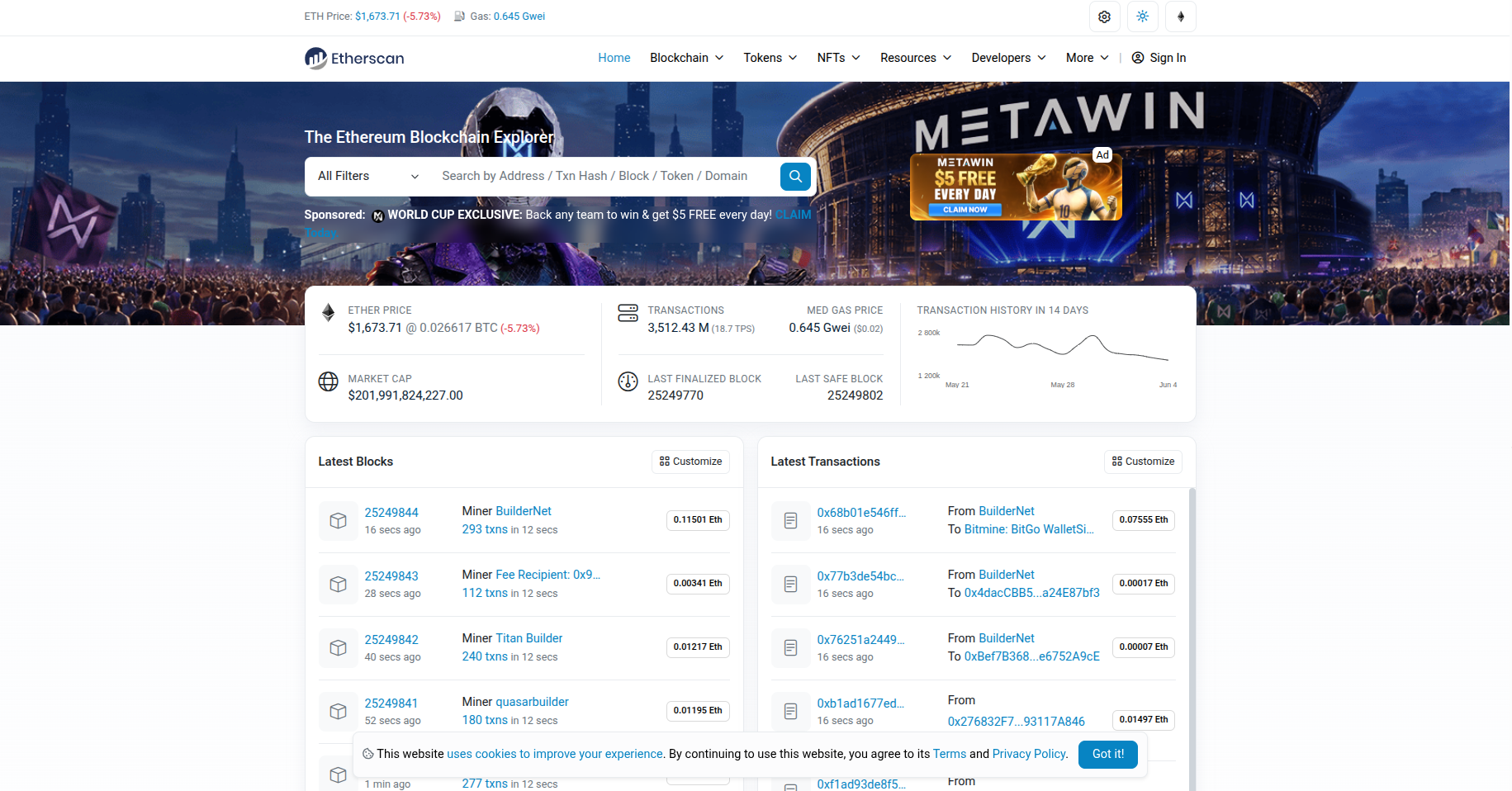
Task: Open block 25249843
Action: pos(391,576)
